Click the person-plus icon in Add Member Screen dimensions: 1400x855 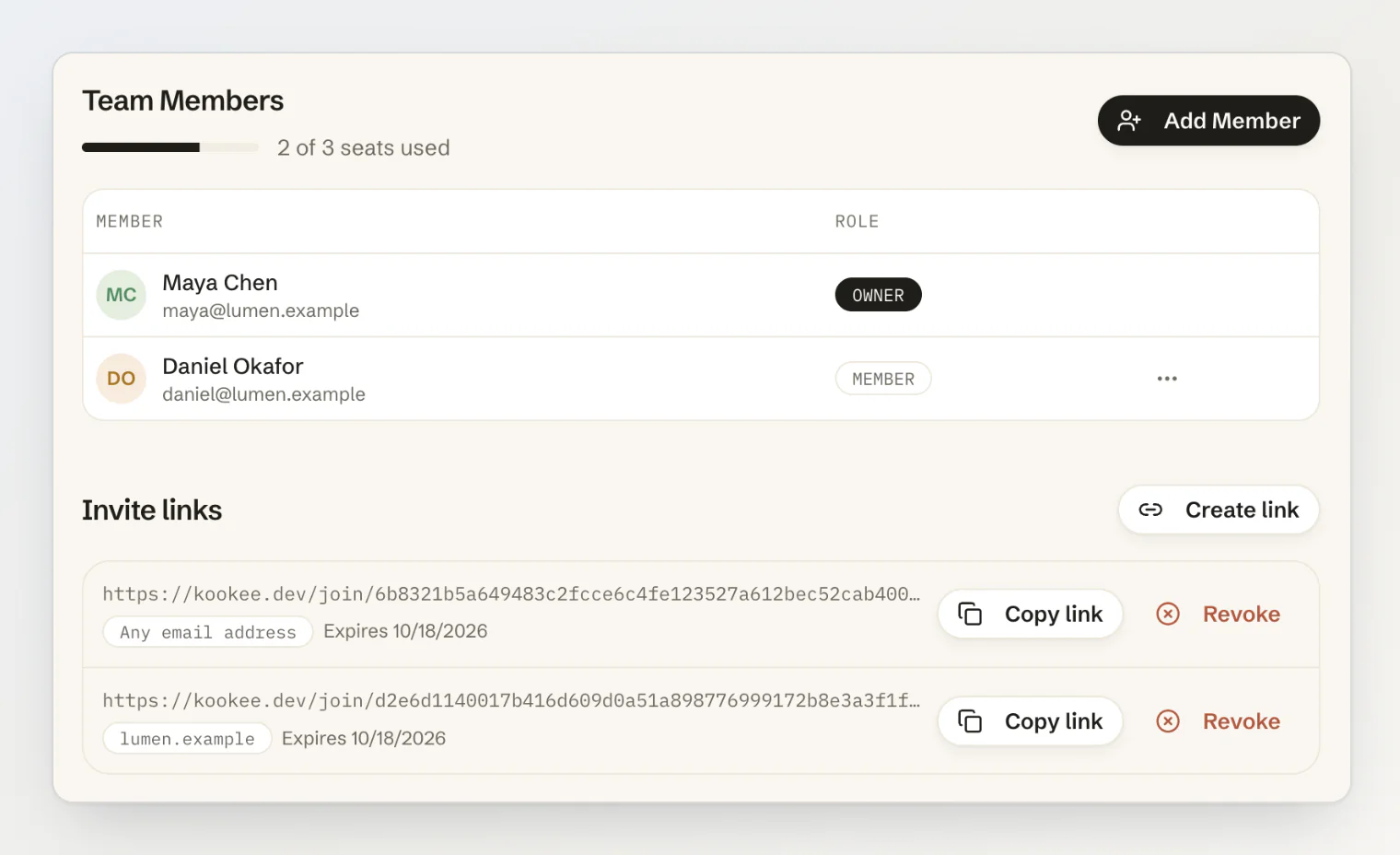coord(1129,121)
